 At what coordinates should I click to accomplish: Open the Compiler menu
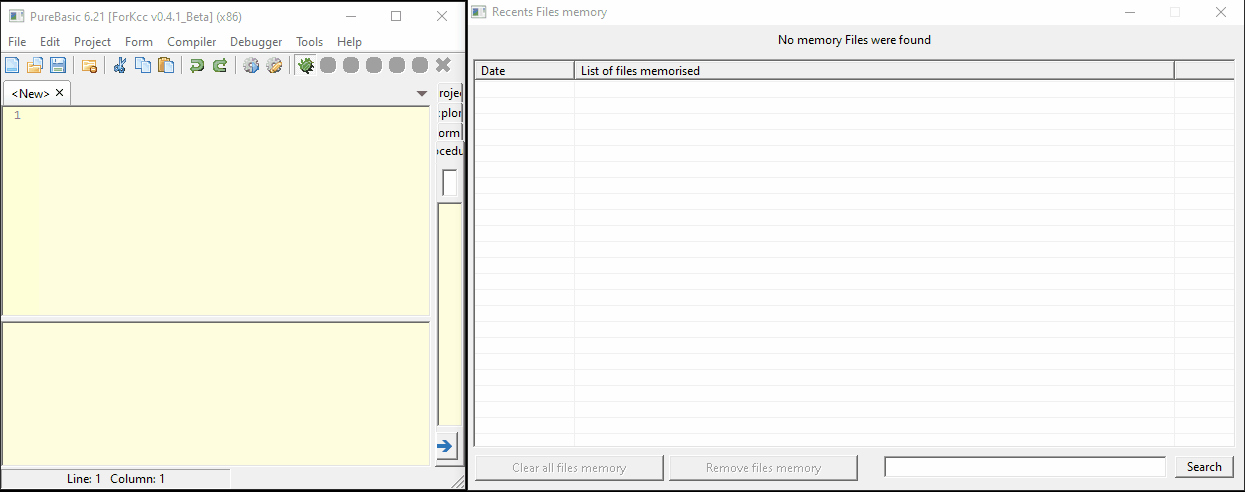191,42
